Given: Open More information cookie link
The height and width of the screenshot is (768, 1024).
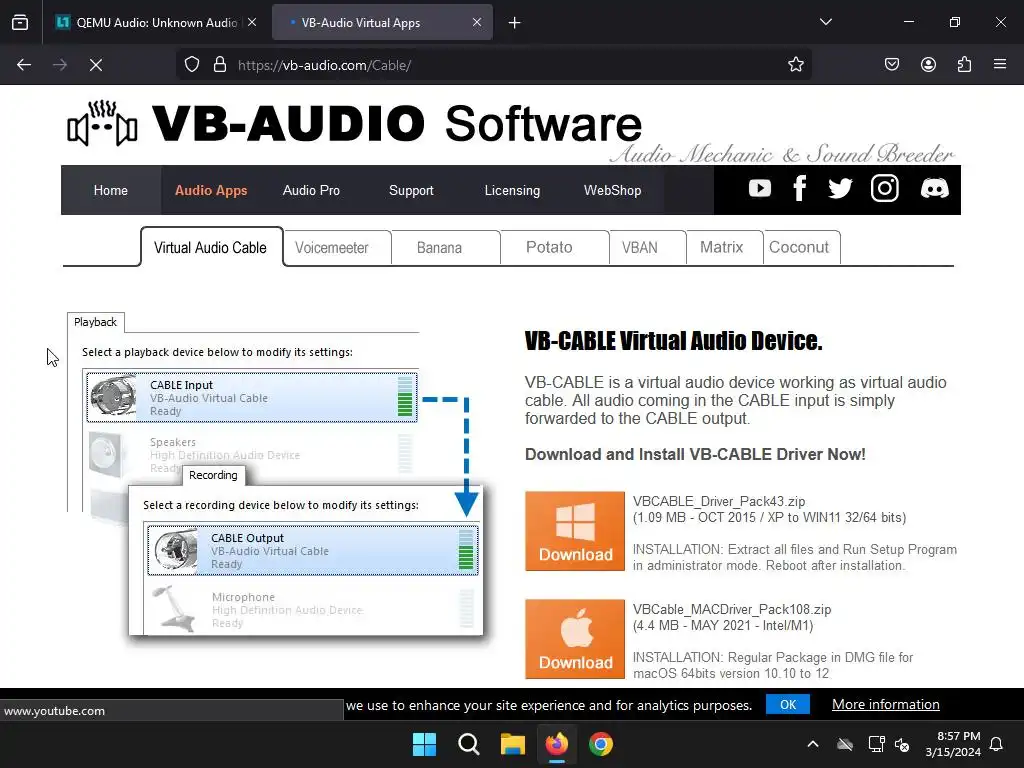Looking at the screenshot, I should pos(886,705).
